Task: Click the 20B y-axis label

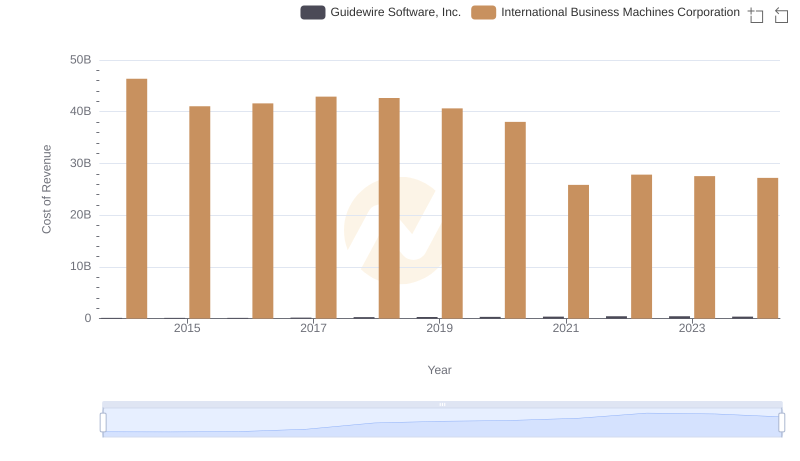Action: [x=81, y=215]
